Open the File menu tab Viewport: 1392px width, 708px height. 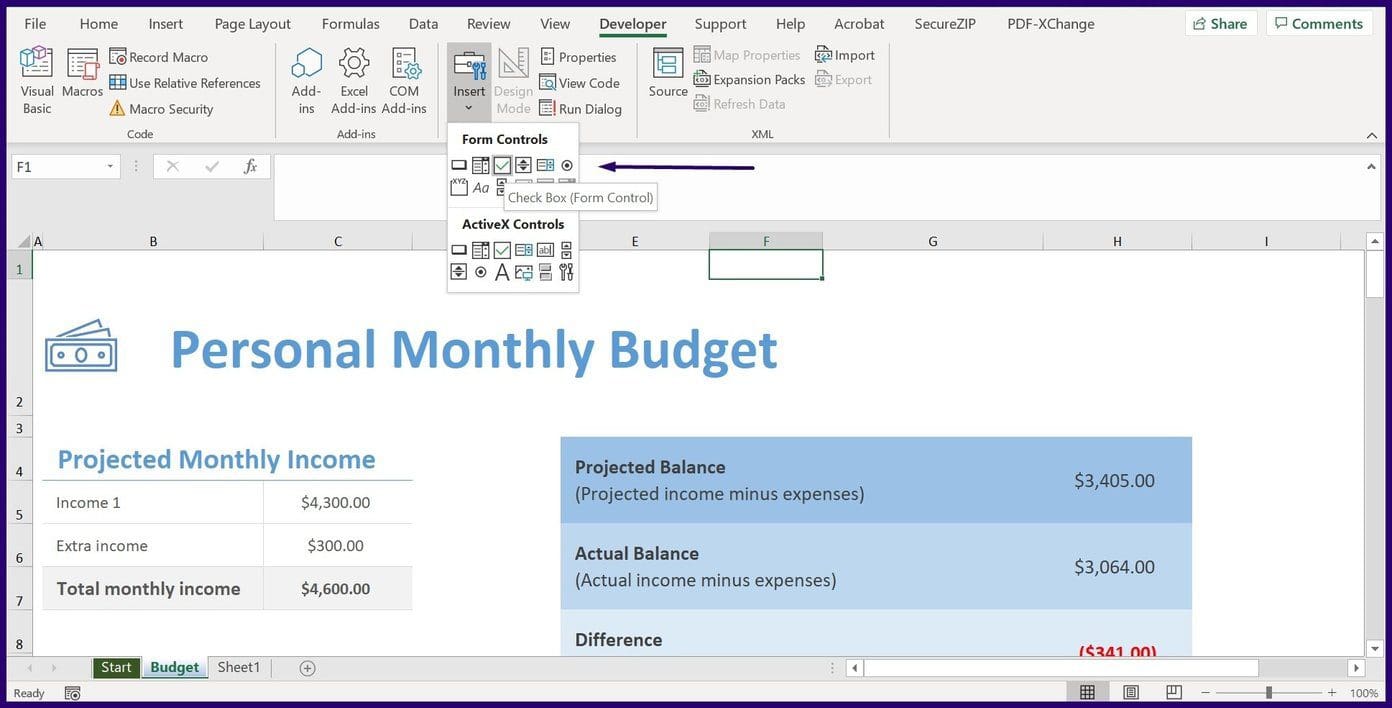tap(35, 24)
